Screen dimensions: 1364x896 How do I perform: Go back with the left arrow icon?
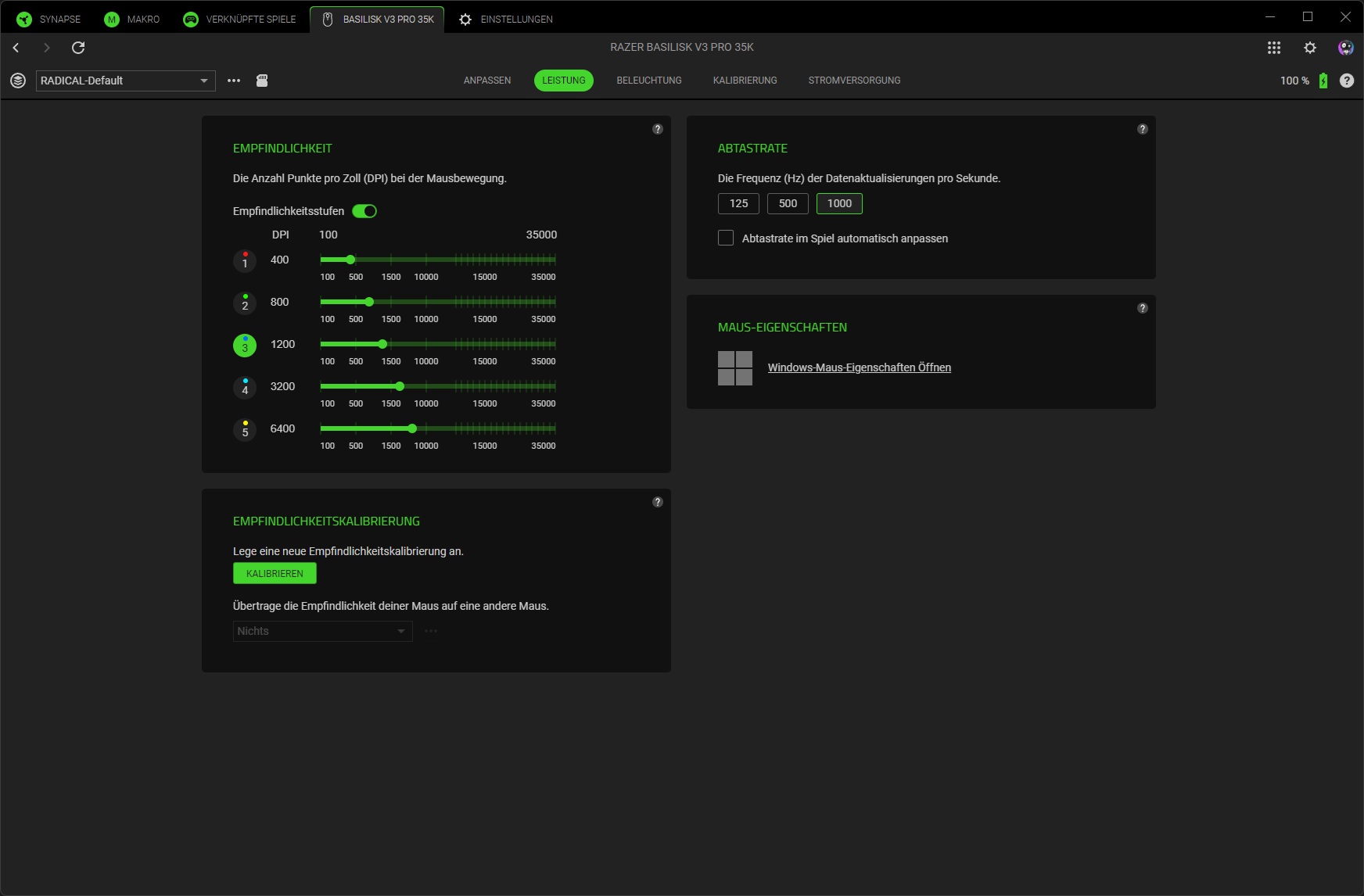tap(16, 48)
